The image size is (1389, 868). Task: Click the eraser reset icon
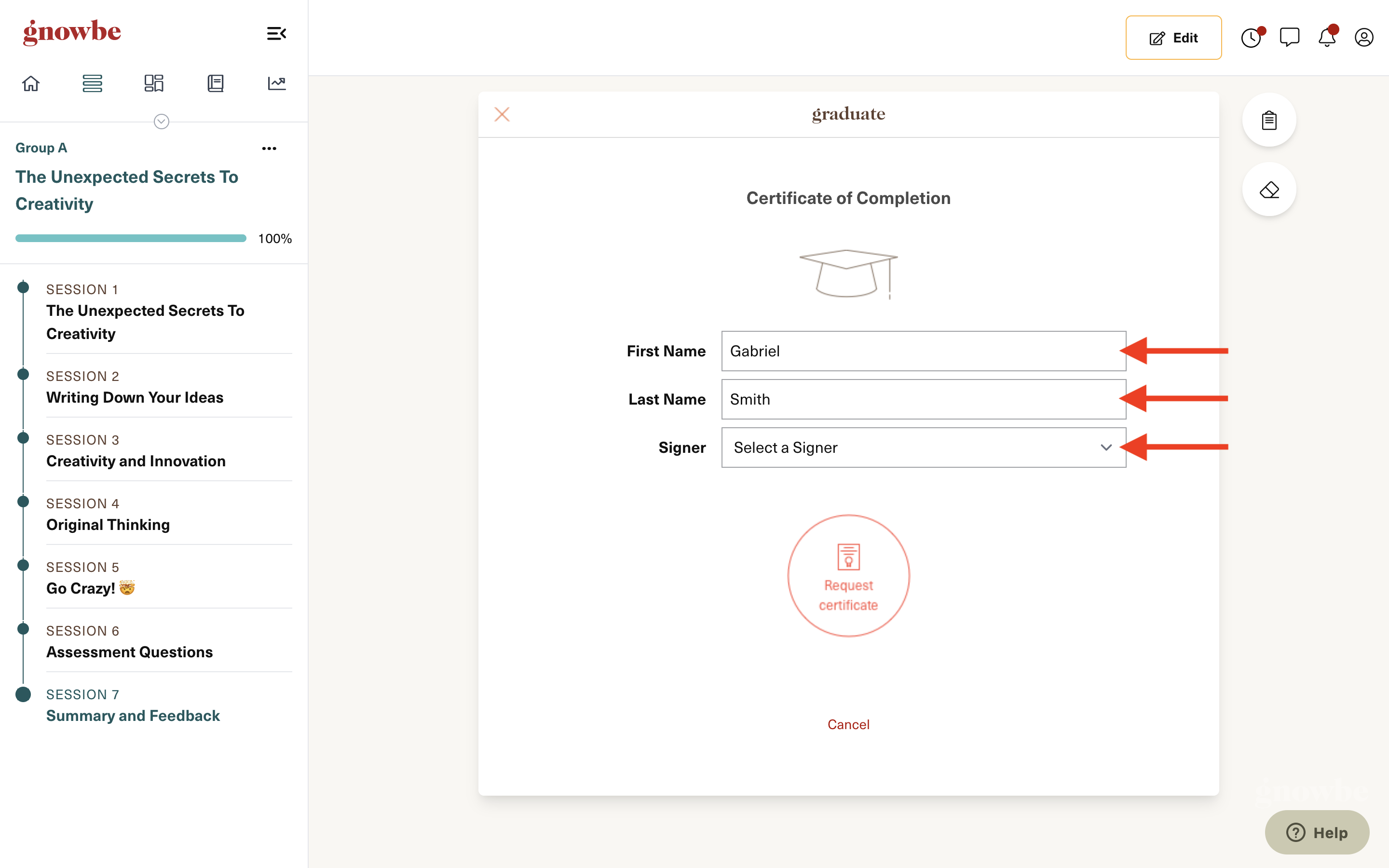click(x=1269, y=190)
